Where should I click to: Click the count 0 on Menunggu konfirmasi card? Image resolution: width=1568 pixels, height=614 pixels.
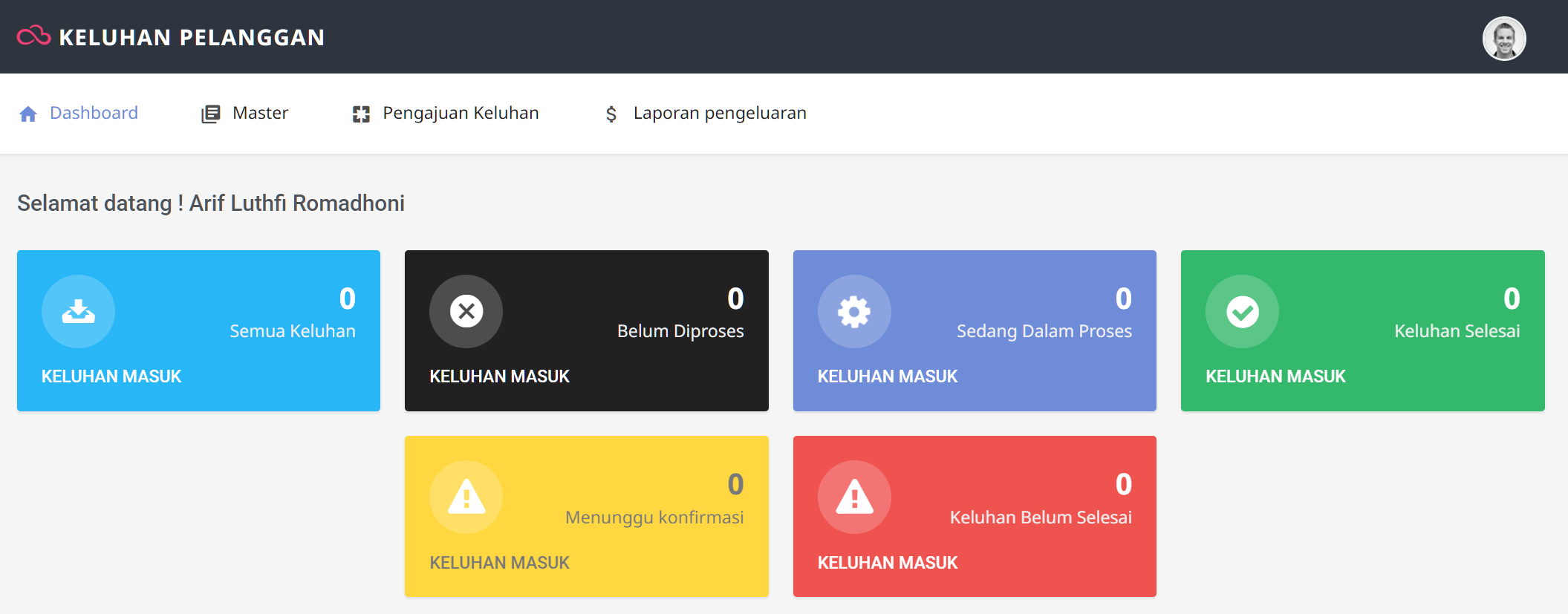[735, 484]
